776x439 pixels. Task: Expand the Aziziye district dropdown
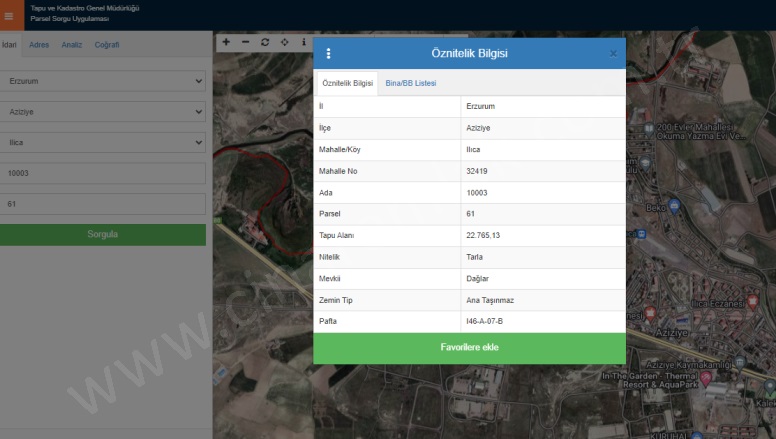click(103, 112)
